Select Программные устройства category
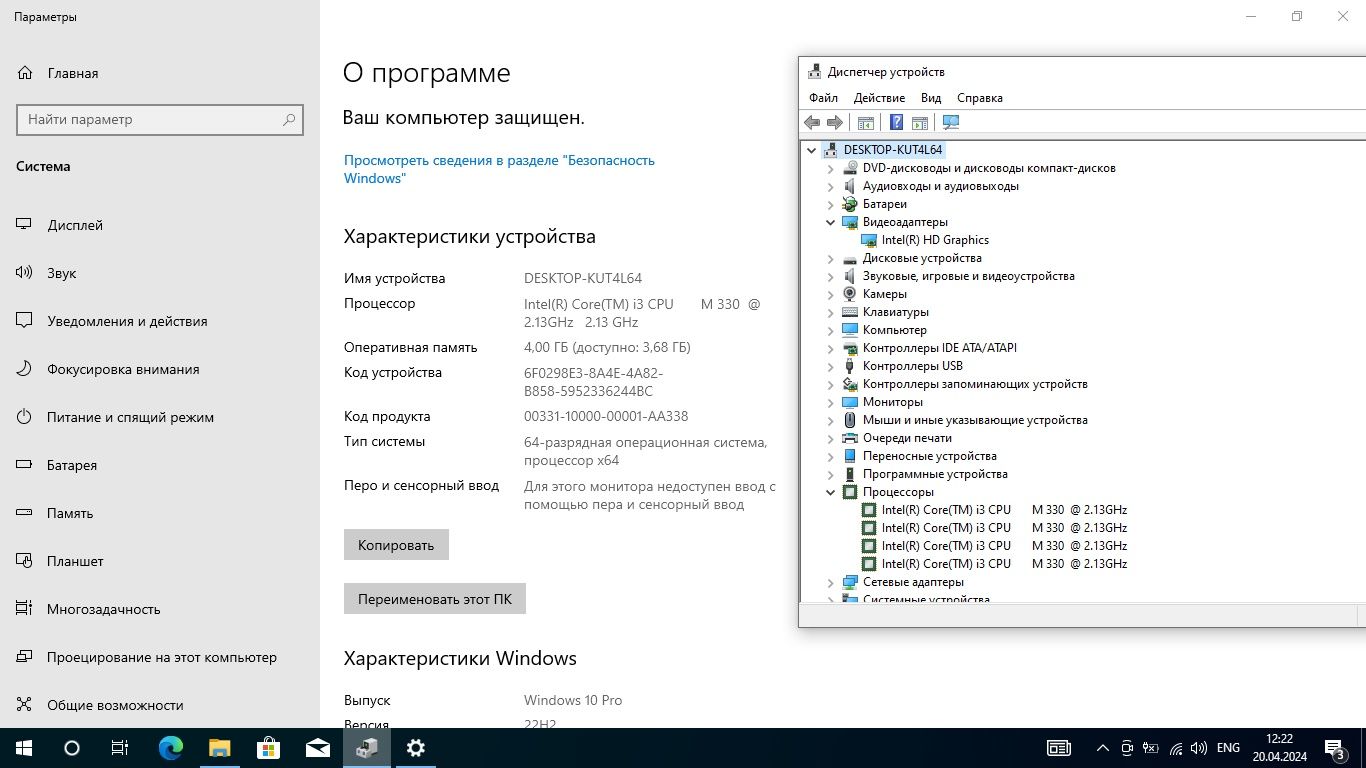 click(x=935, y=474)
